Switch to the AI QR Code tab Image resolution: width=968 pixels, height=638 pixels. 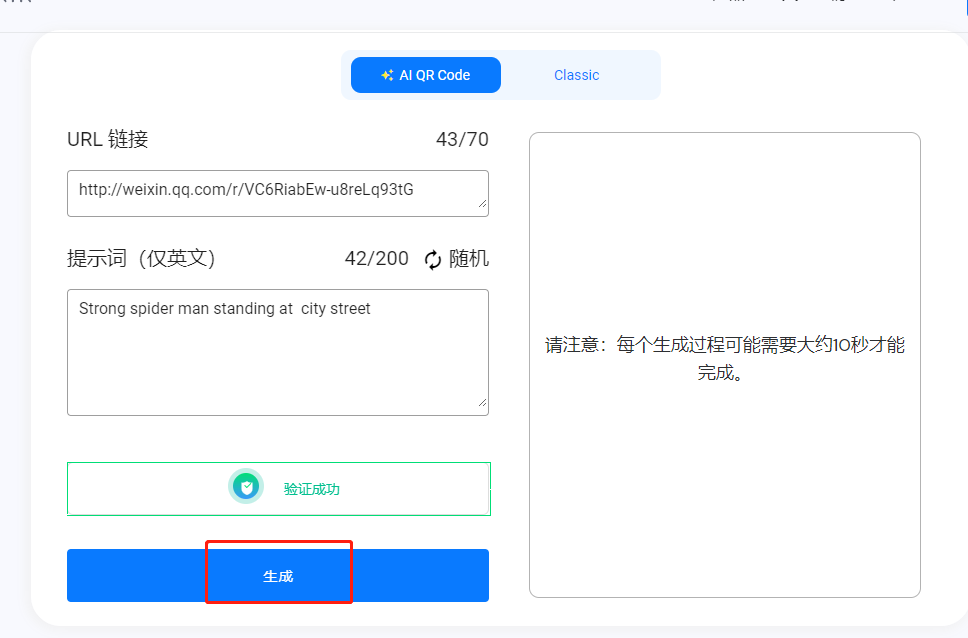(x=425, y=75)
